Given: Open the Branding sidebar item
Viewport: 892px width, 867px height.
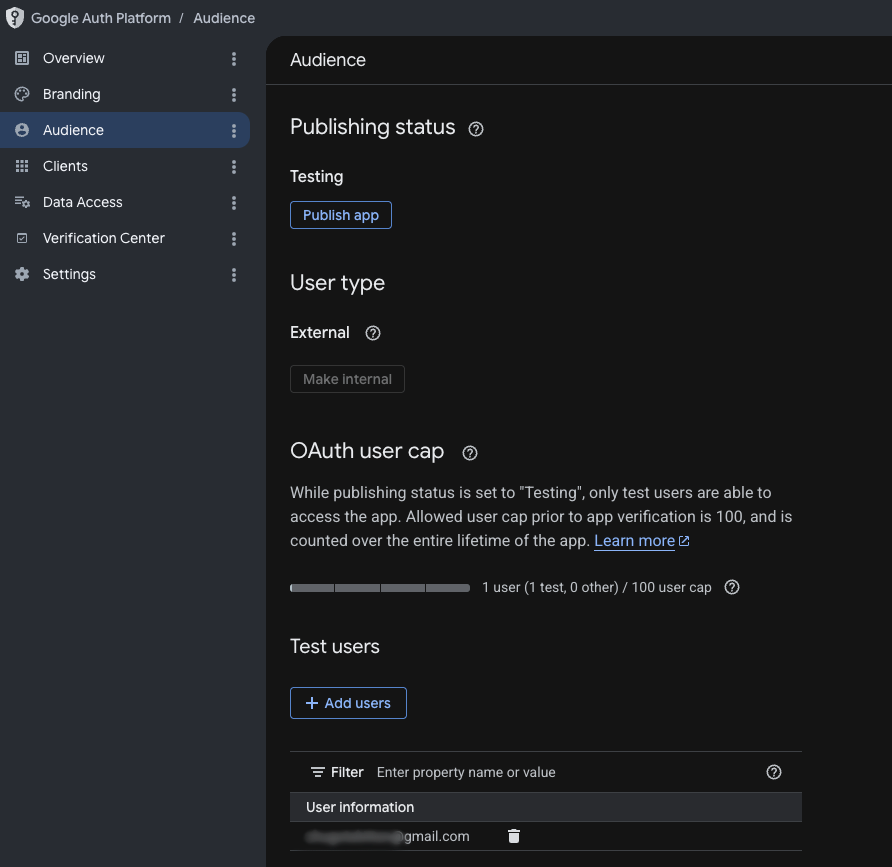Looking at the screenshot, I should [x=125, y=94].
